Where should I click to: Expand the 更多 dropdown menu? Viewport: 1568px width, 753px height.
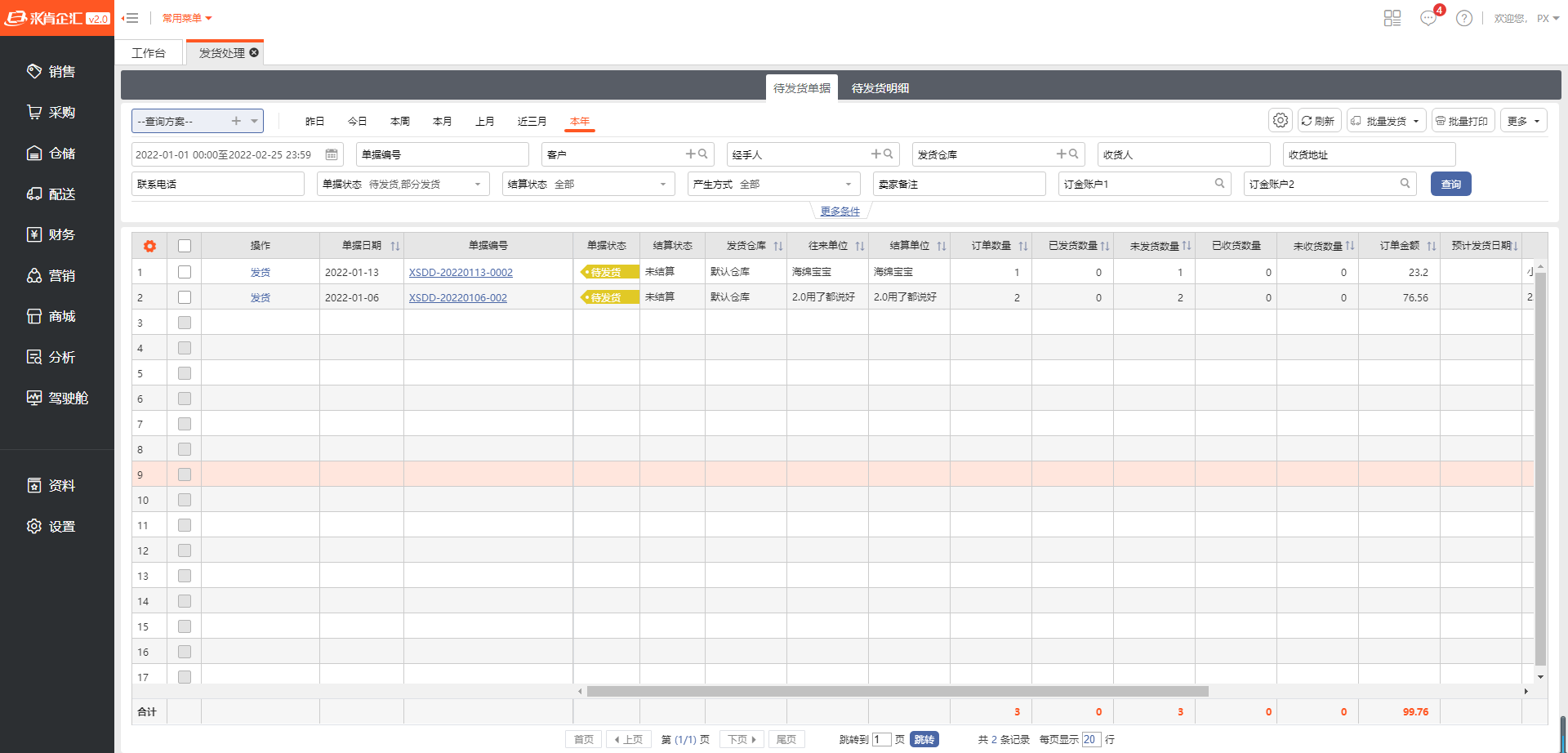(x=1523, y=121)
